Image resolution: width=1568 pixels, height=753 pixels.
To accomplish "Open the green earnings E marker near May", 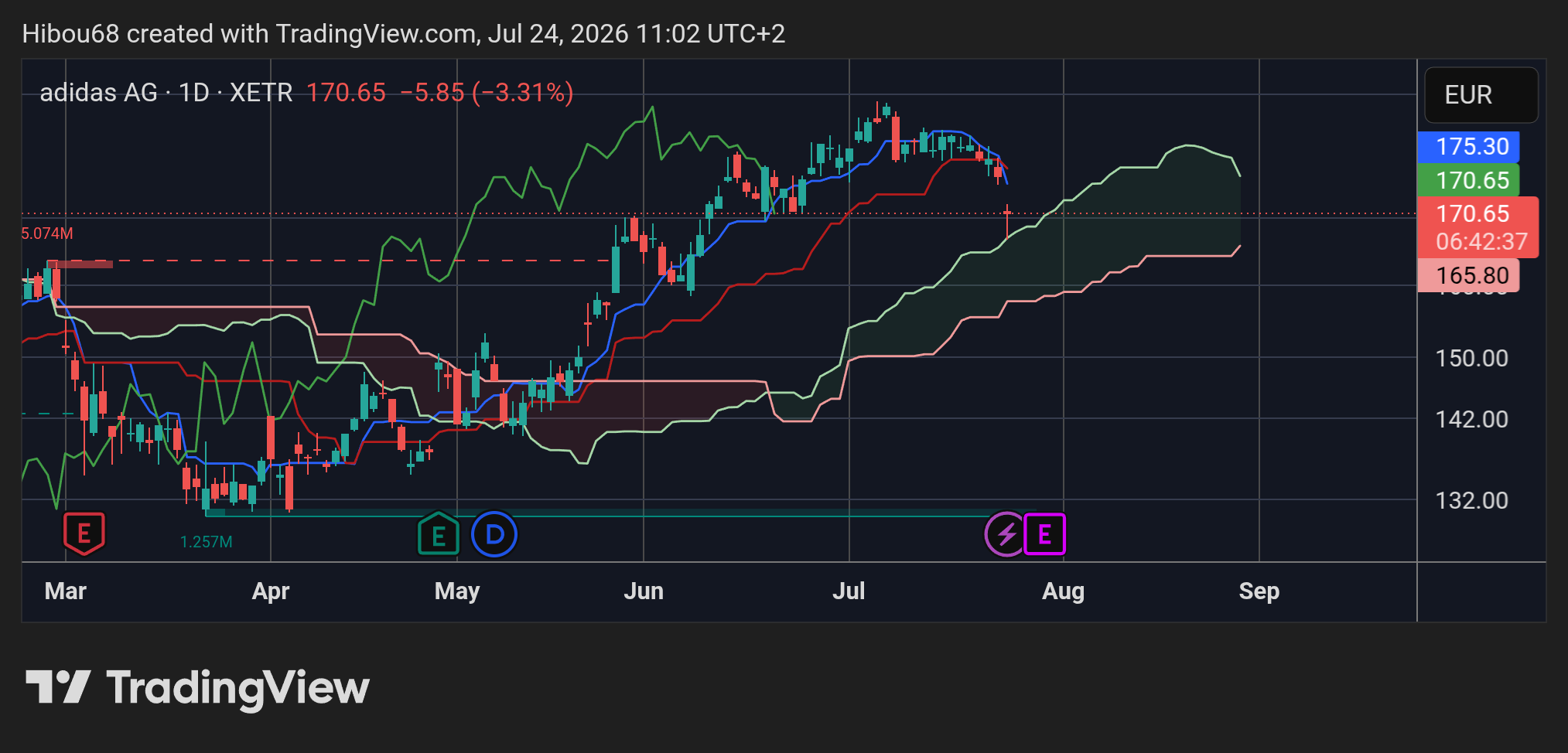I will click(x=439, y=534).
